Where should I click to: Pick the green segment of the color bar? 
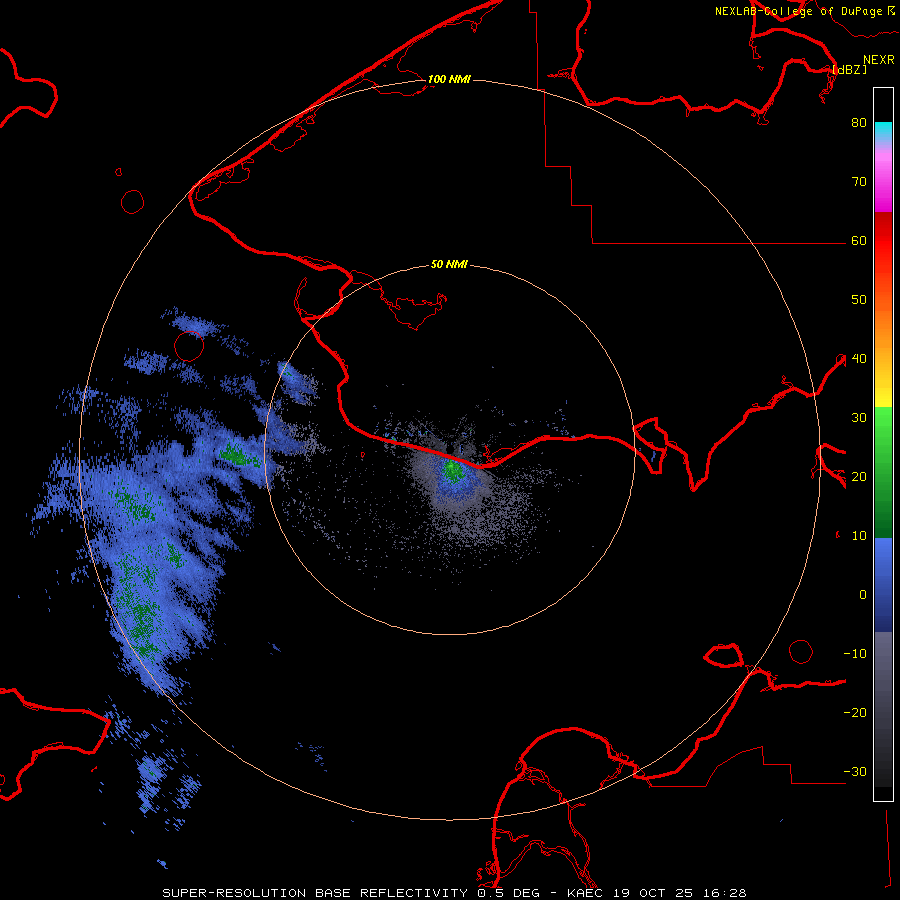pyautogui.click(x=883, y=472)
